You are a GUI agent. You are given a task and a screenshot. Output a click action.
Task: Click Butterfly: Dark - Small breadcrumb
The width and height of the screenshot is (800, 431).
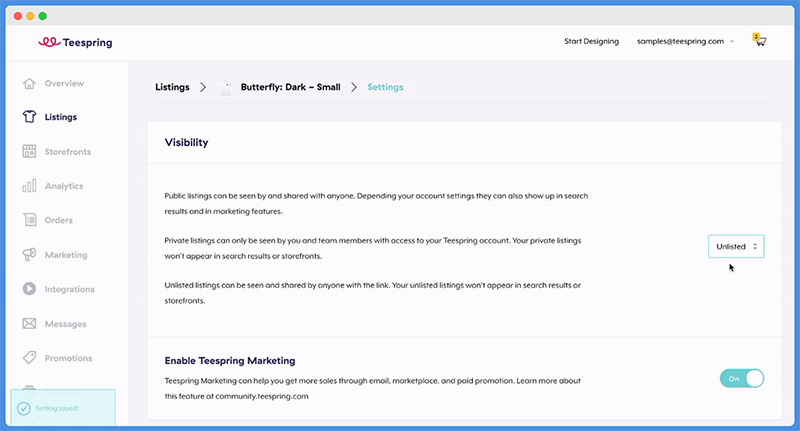click(290, 87)
